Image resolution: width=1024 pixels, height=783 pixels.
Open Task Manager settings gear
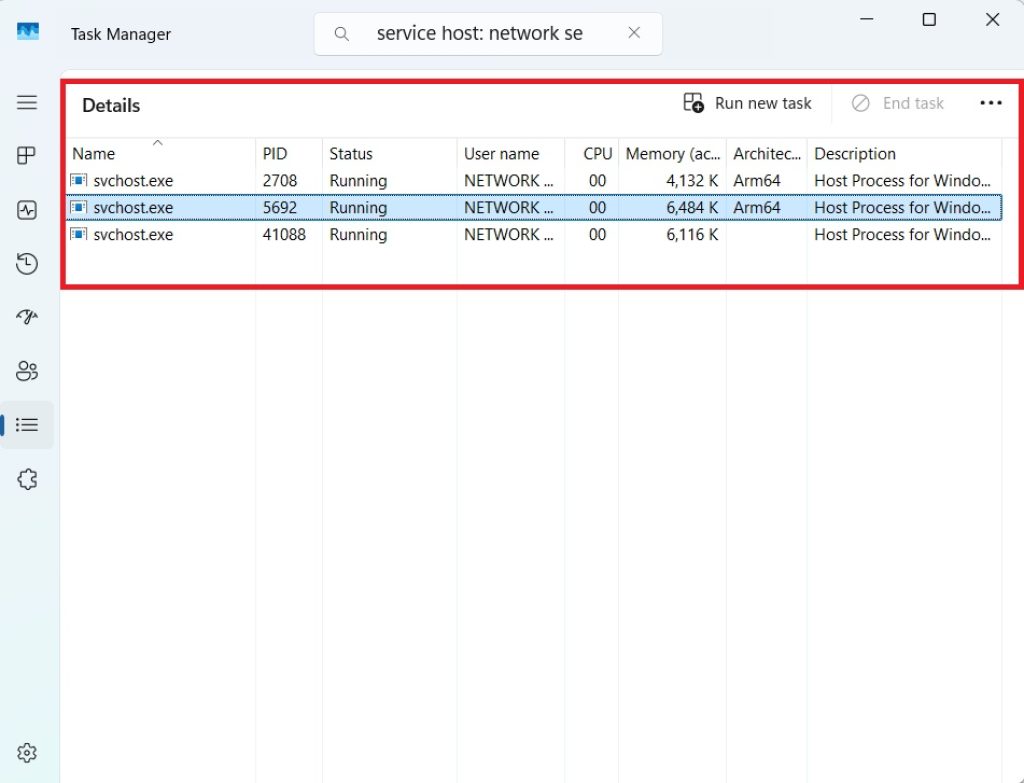[27, 753]
